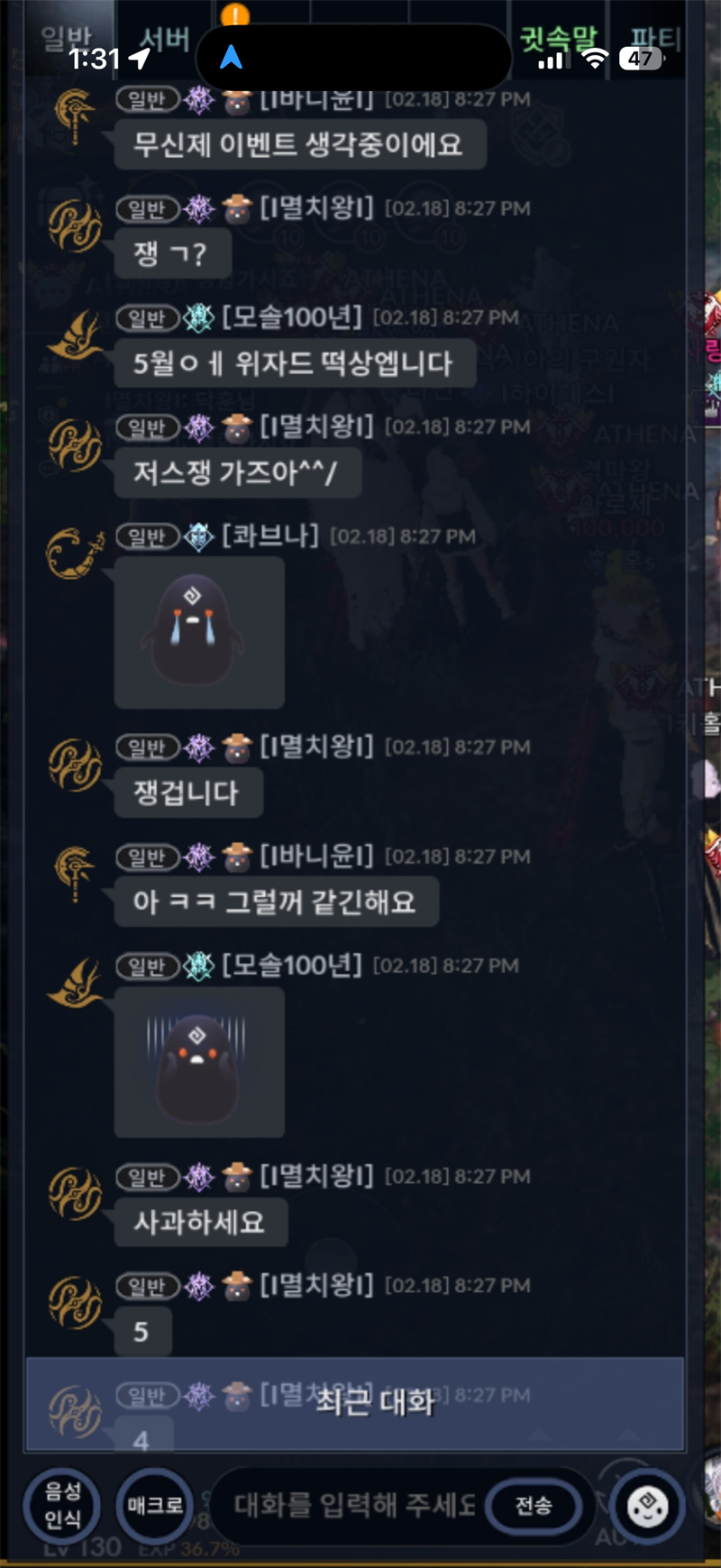Tap the orange alert badge at top
721x1568 pixels.
[234, 15]
